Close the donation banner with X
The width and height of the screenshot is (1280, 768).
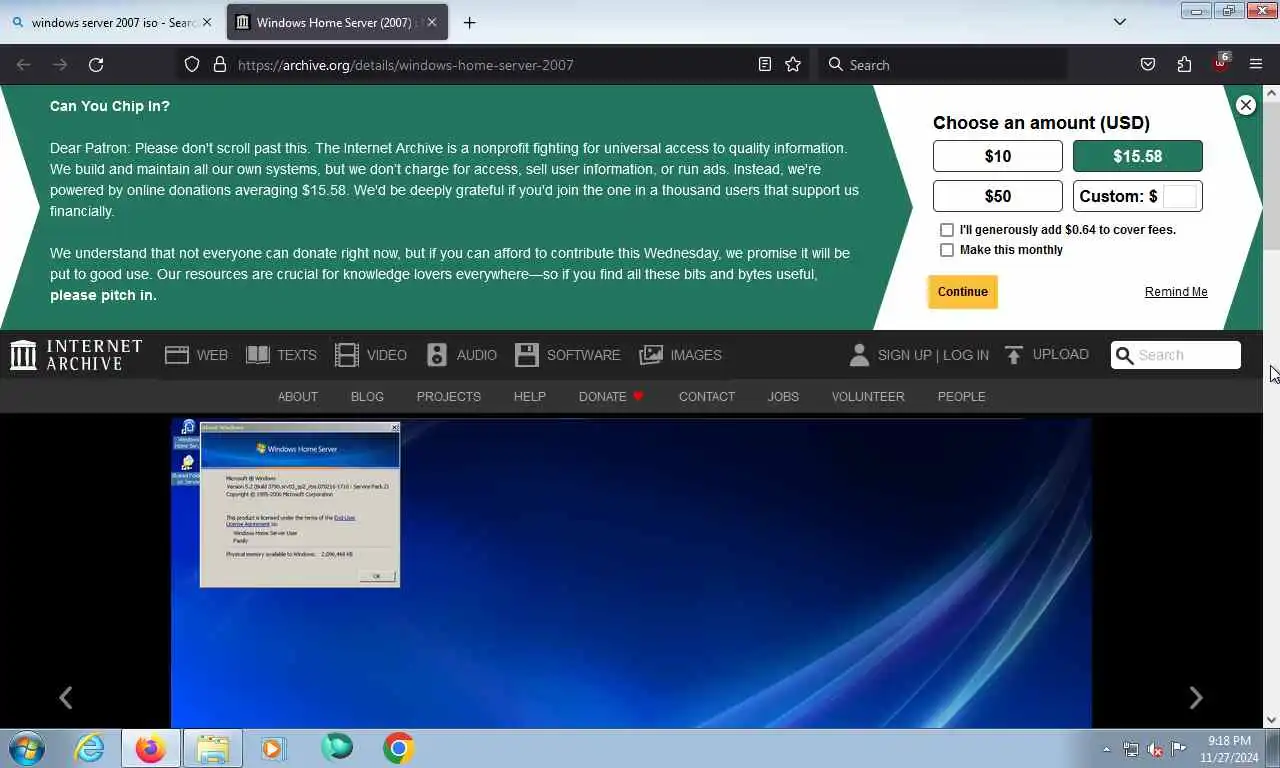pyautogui.click(x=1245, y=105)
